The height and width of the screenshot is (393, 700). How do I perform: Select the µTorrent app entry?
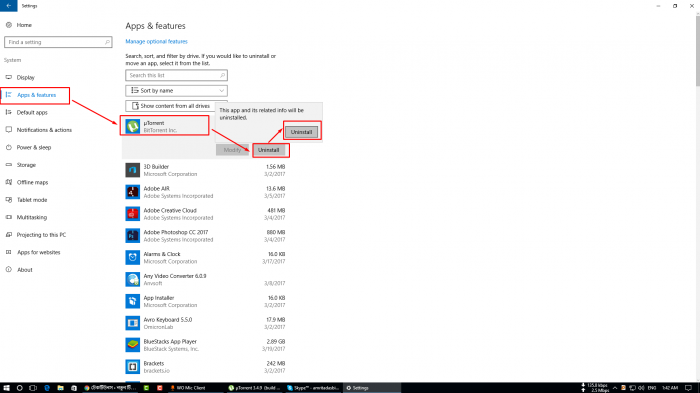164,126
